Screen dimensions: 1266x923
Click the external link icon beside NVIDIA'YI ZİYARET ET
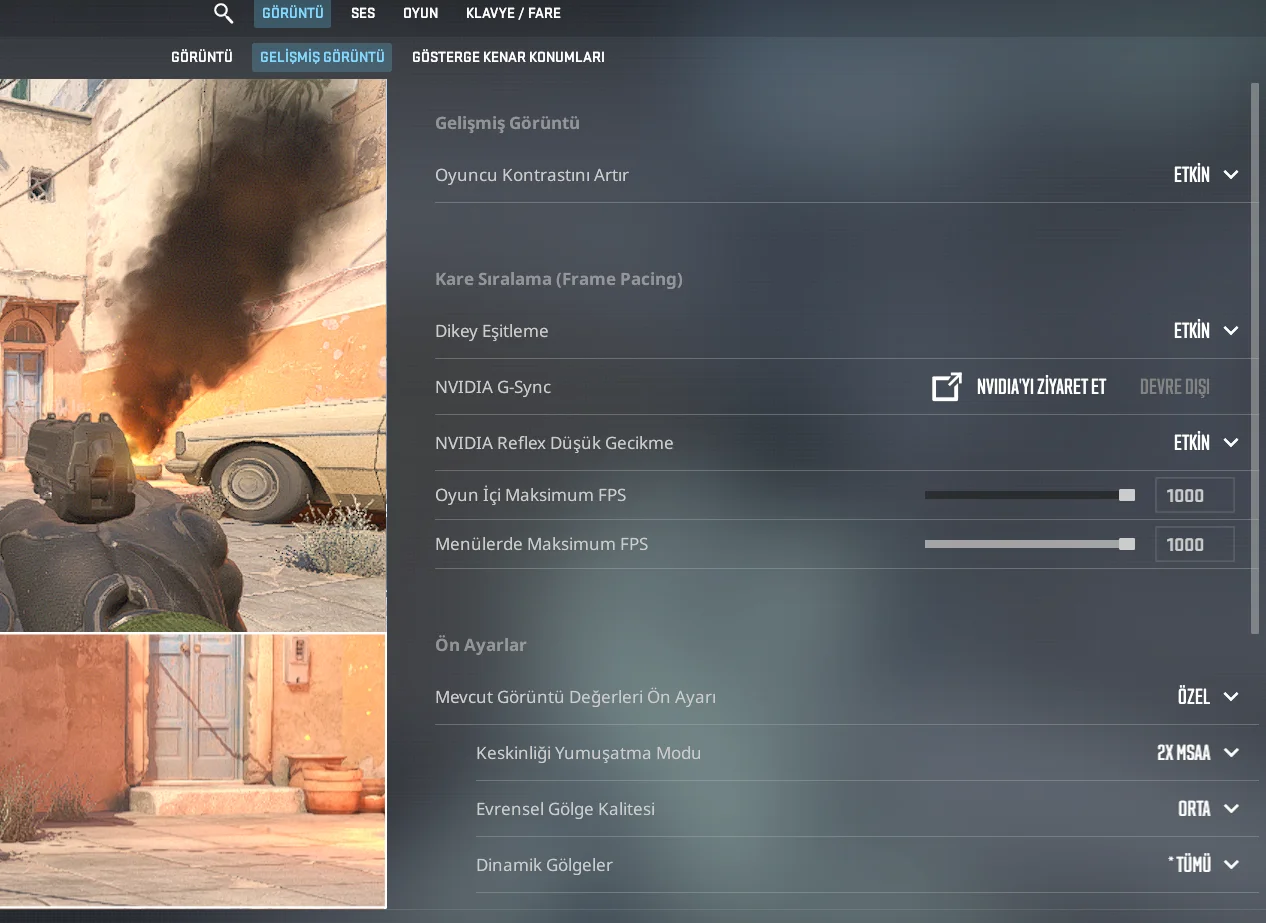click(x=946, y=387)
